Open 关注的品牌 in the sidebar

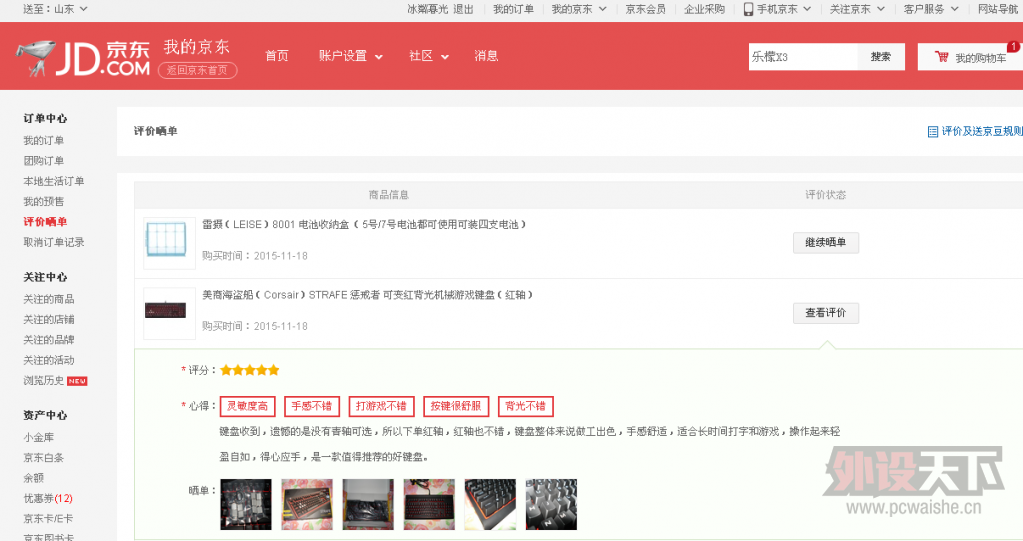coord(49,340)
